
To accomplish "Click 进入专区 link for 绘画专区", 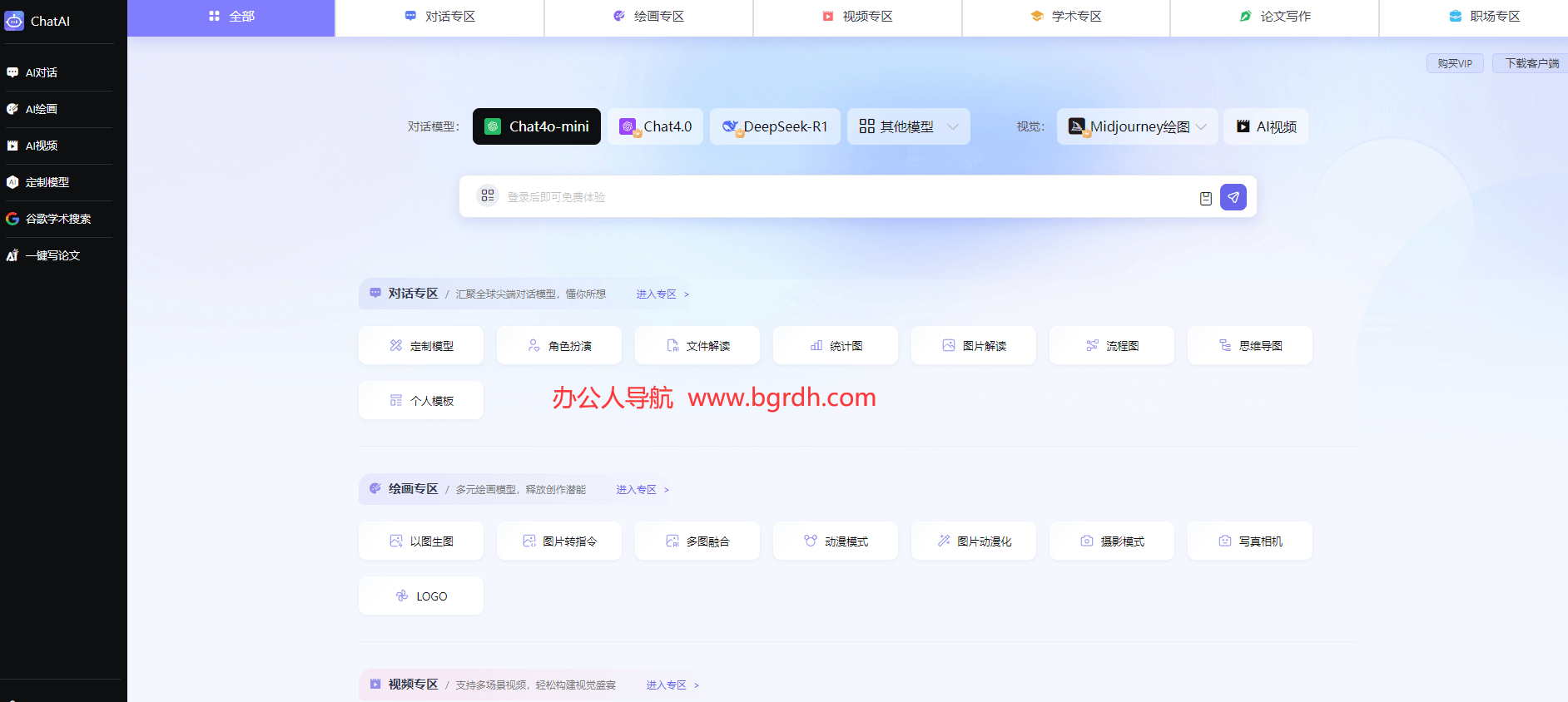I will 643,490.
